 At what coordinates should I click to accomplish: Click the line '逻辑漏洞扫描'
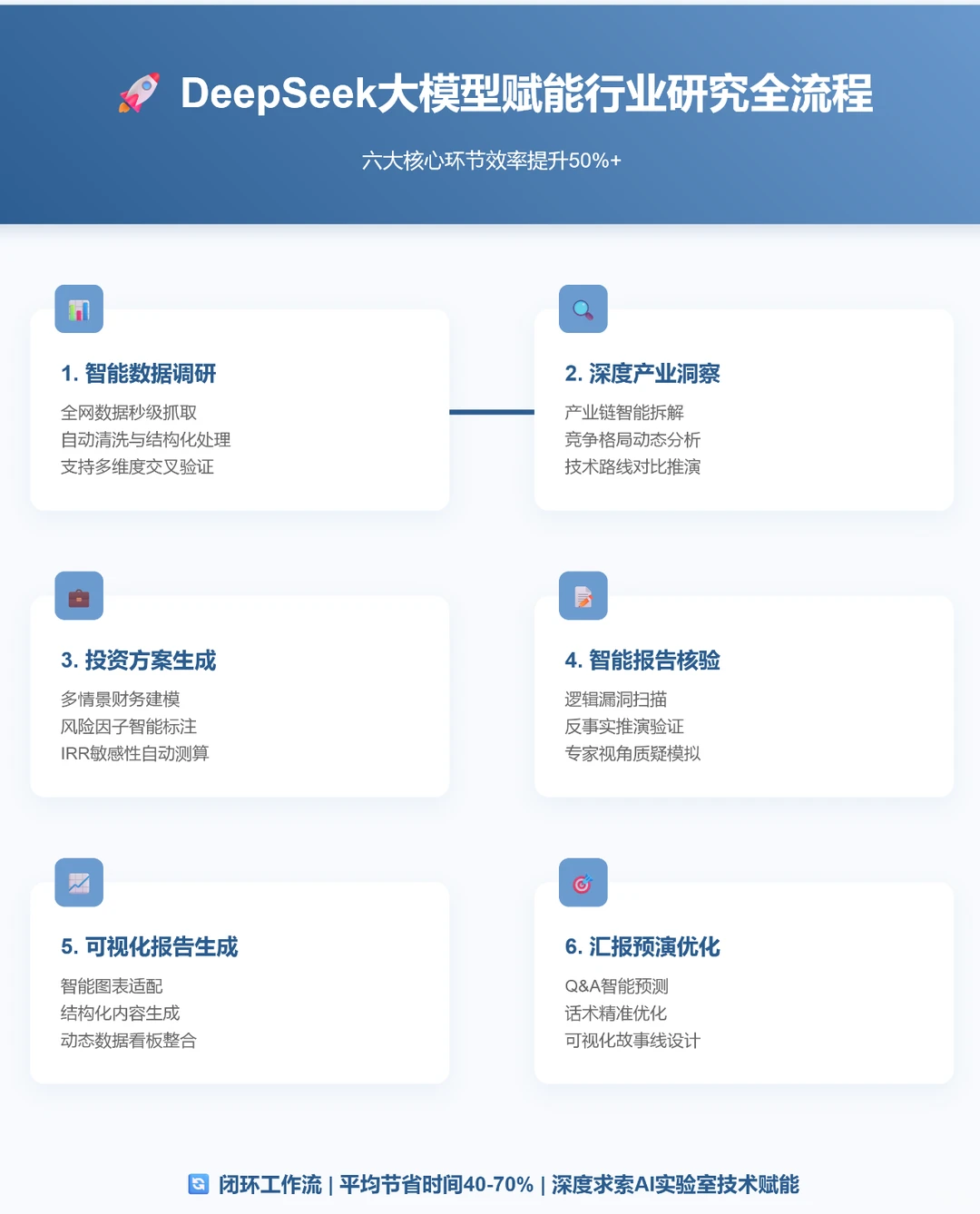[x=616, y=700]
